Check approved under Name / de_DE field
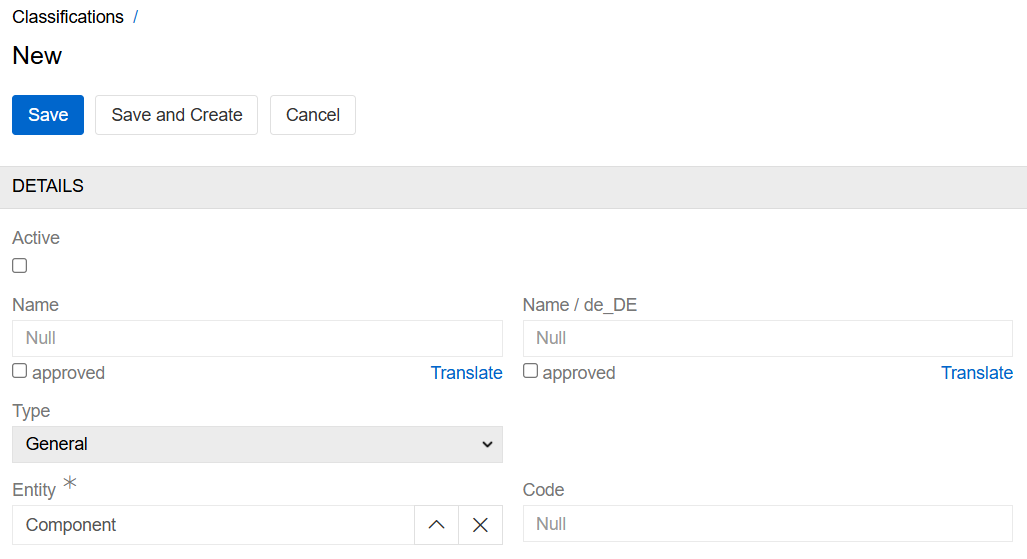The height and width of the screenshot is (559, 1027). 531,371
